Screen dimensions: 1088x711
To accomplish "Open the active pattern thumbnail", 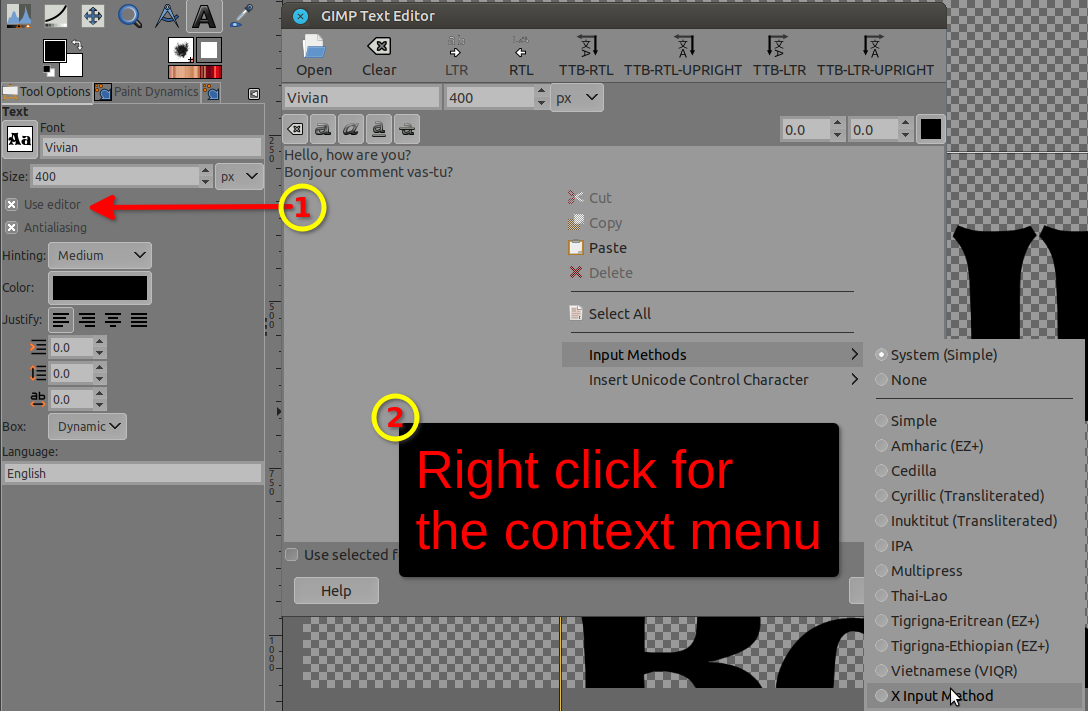I will click(209, 50).
